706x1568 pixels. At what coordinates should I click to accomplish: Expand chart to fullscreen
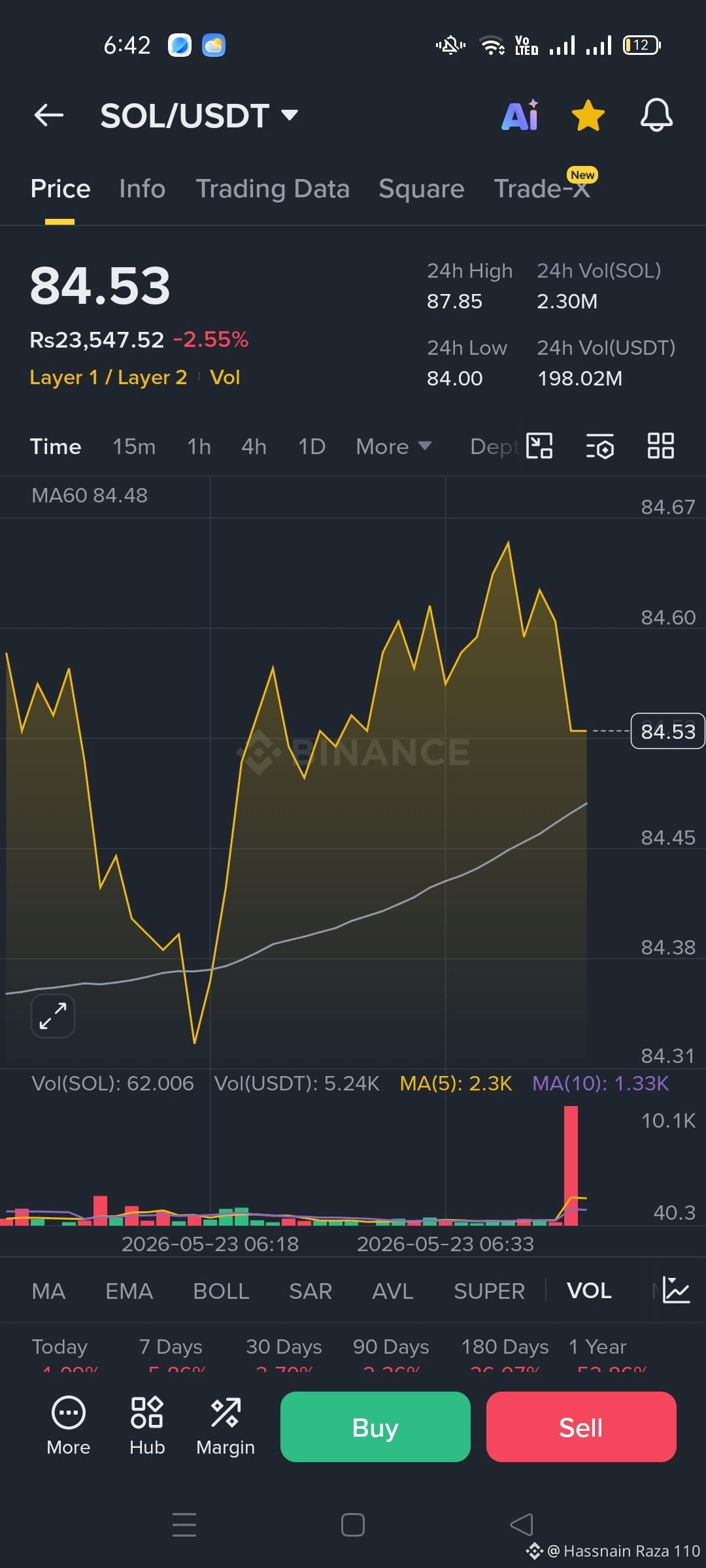click(53, 1016)
